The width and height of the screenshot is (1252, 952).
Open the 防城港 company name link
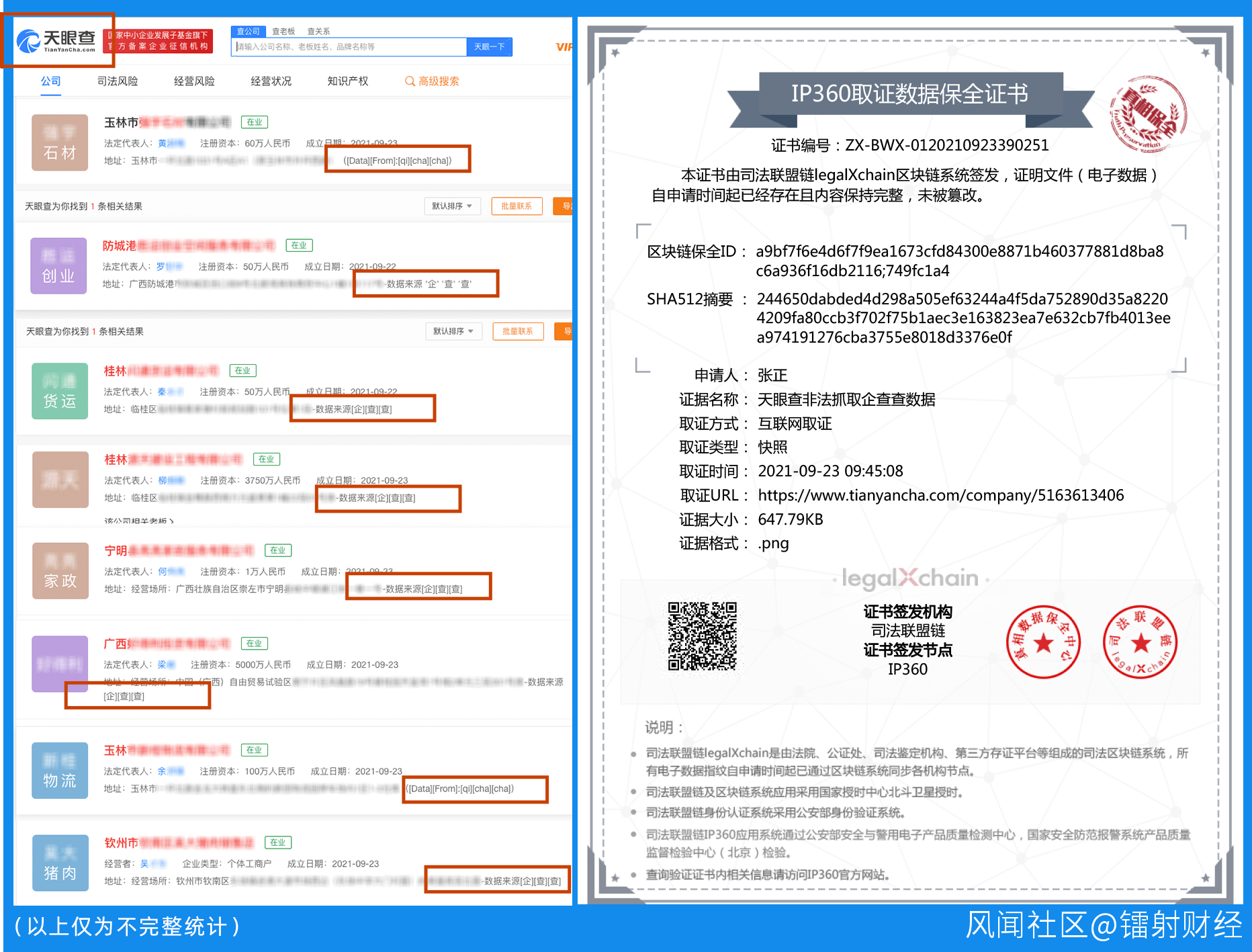coord(189,246)
